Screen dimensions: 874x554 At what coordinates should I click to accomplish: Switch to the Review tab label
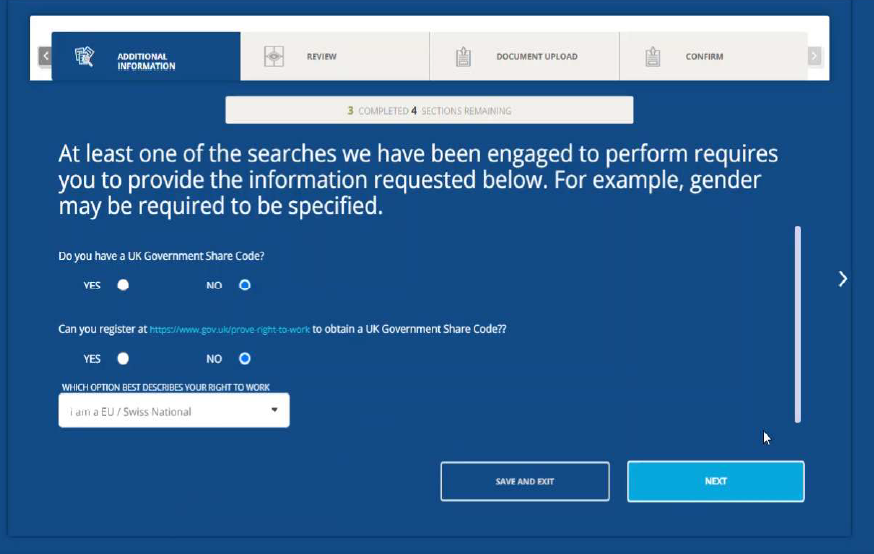[x=322, y=57]
